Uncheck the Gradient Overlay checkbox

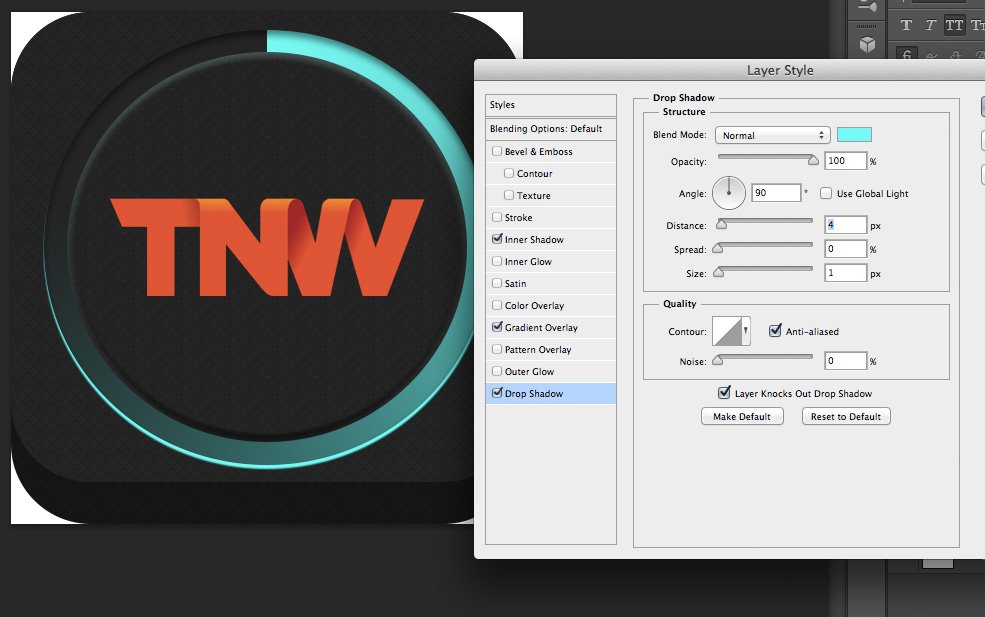497,327
